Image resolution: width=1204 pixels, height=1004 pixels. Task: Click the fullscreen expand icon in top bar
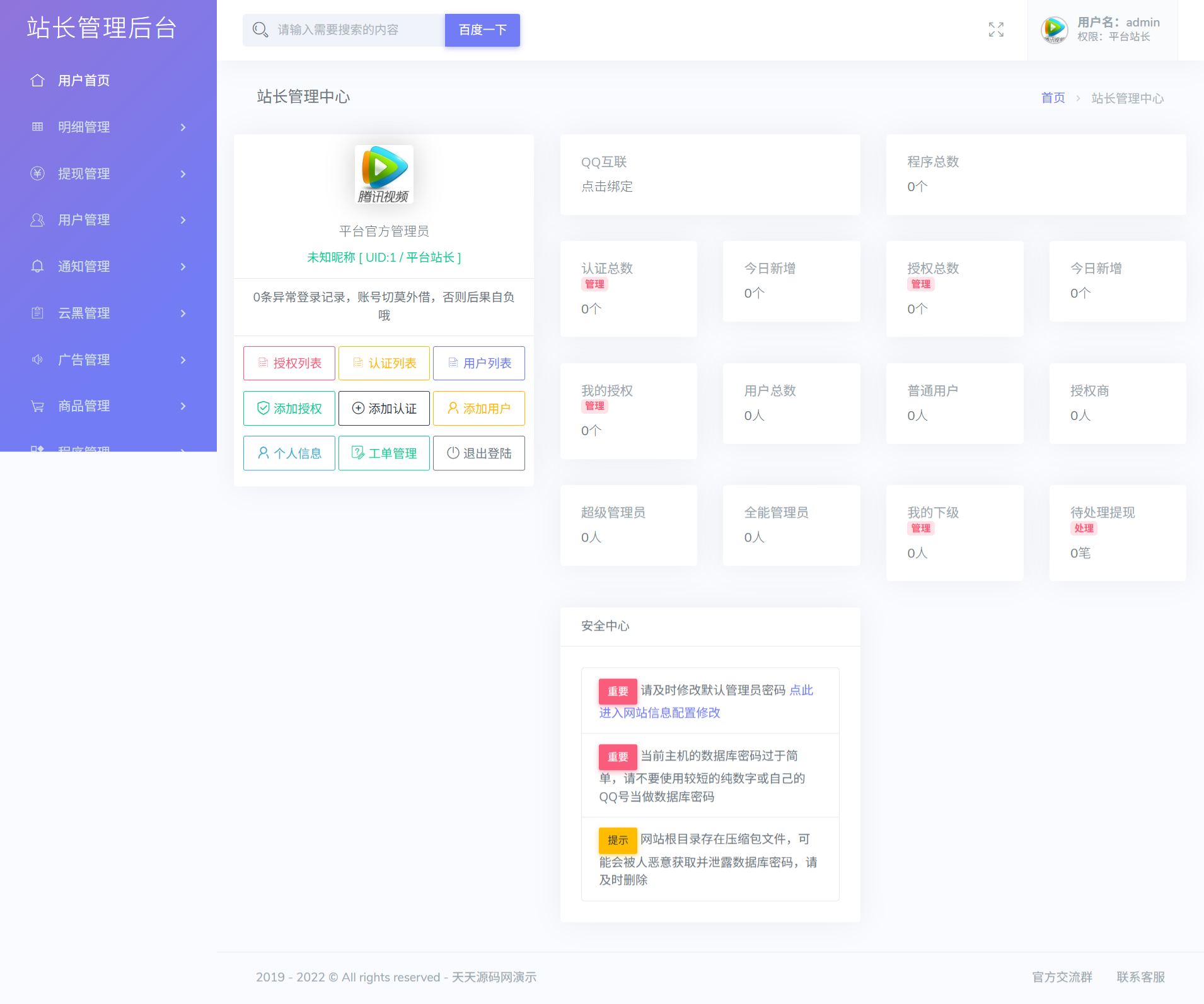pyautogui.click(x=996, y=29)
